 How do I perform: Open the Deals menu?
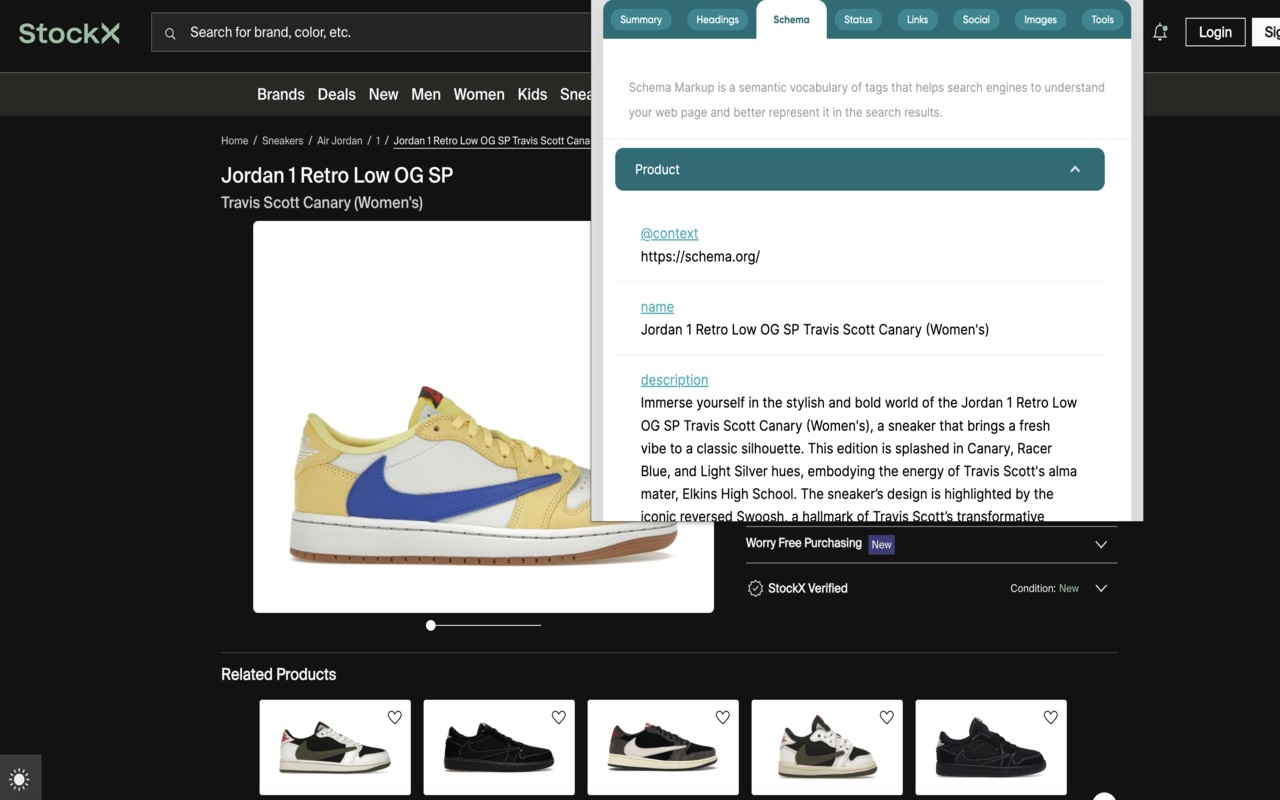coord(336,94)
